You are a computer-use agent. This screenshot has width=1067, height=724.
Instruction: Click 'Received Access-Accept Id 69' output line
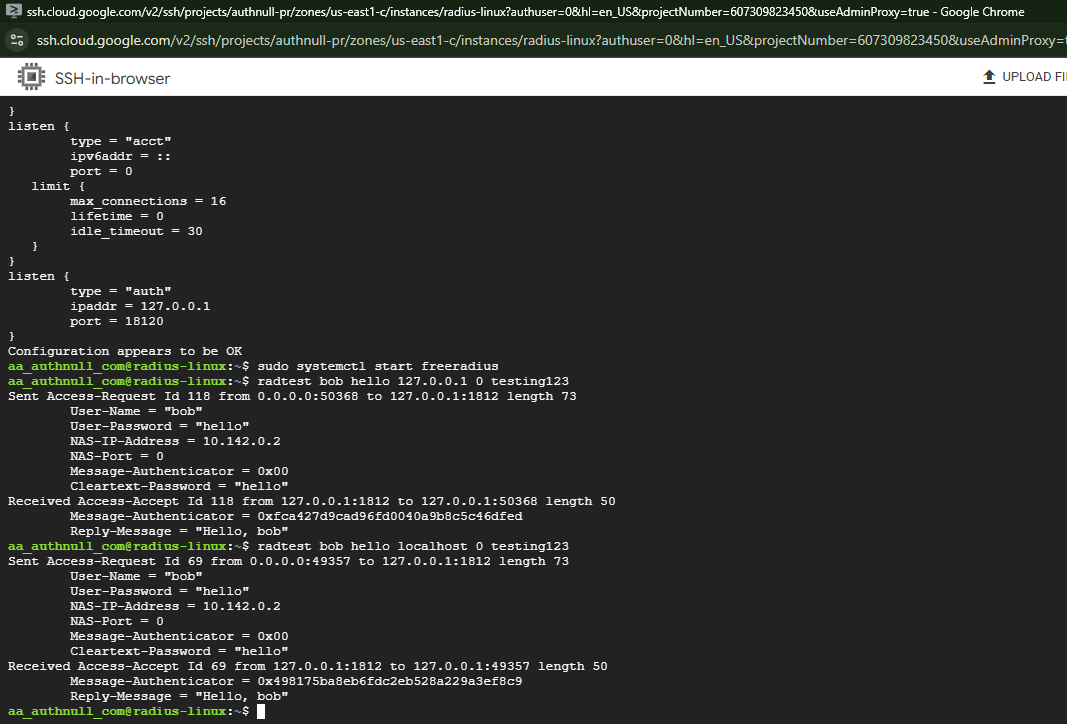pyautogui.click(x=307, y=666)
